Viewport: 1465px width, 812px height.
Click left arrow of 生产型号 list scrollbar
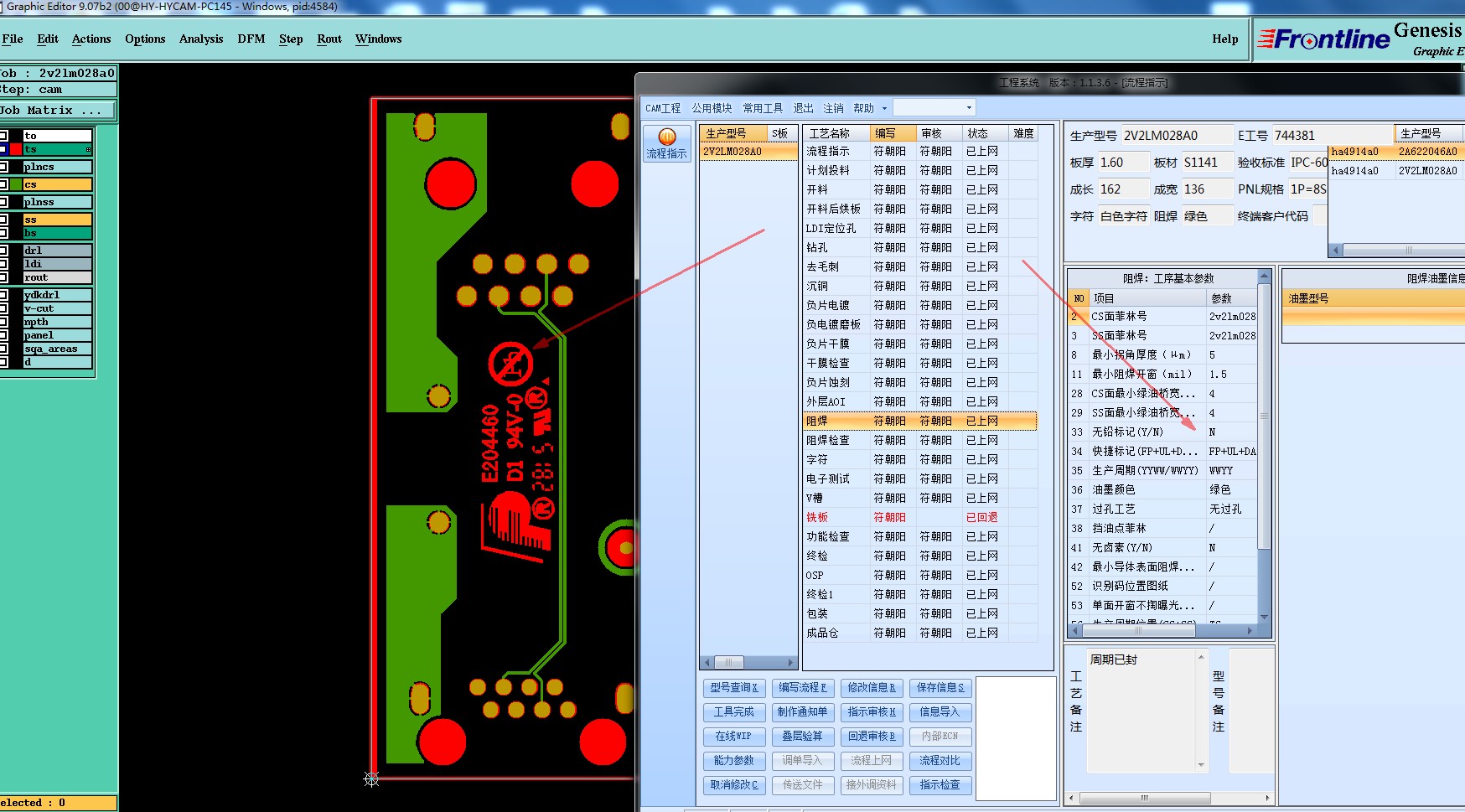click(x=708, y=662)
